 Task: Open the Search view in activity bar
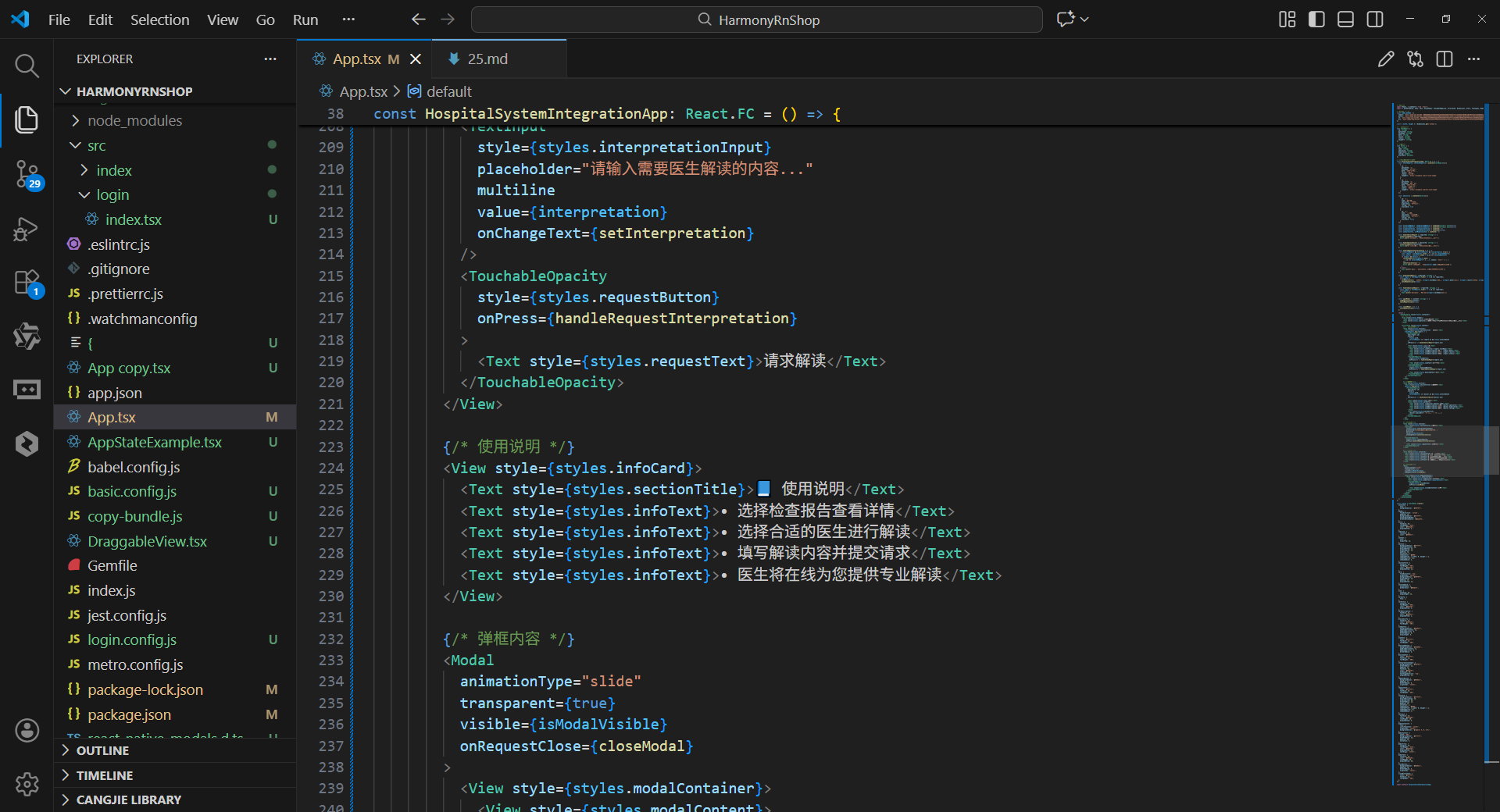pyautogui.click(x=27, y=66)
